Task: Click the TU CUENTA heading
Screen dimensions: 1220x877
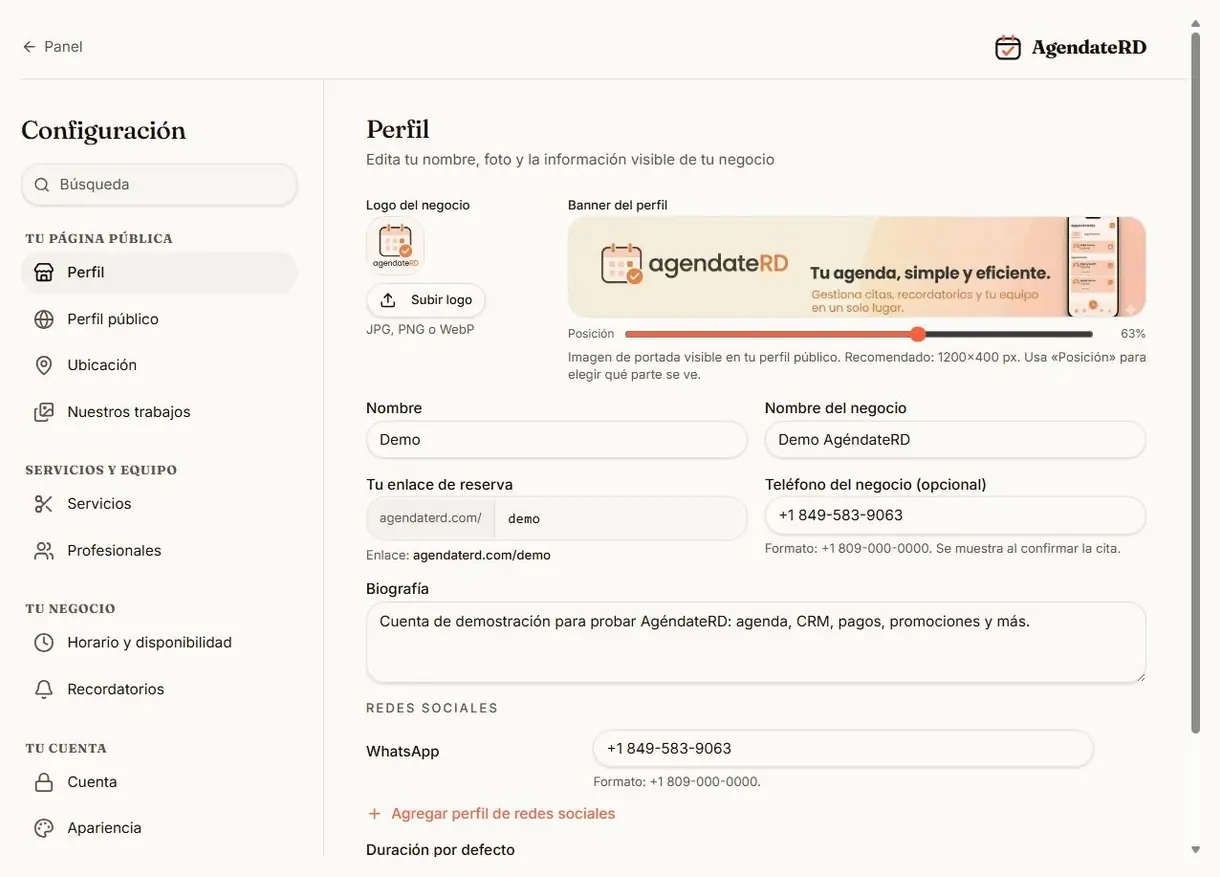Action: (66, 748)
